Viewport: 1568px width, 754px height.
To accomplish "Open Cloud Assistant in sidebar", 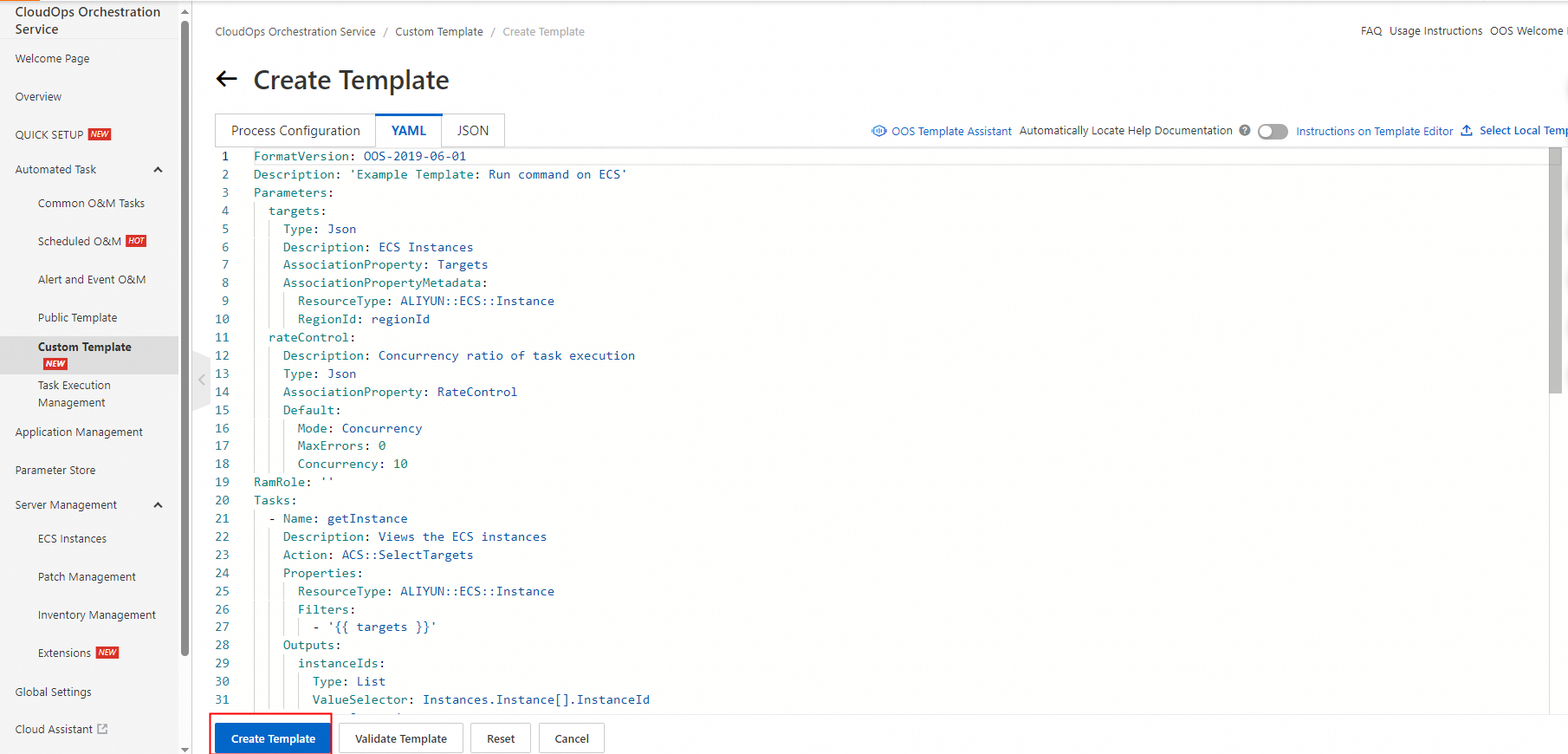I will coord(54,730).
